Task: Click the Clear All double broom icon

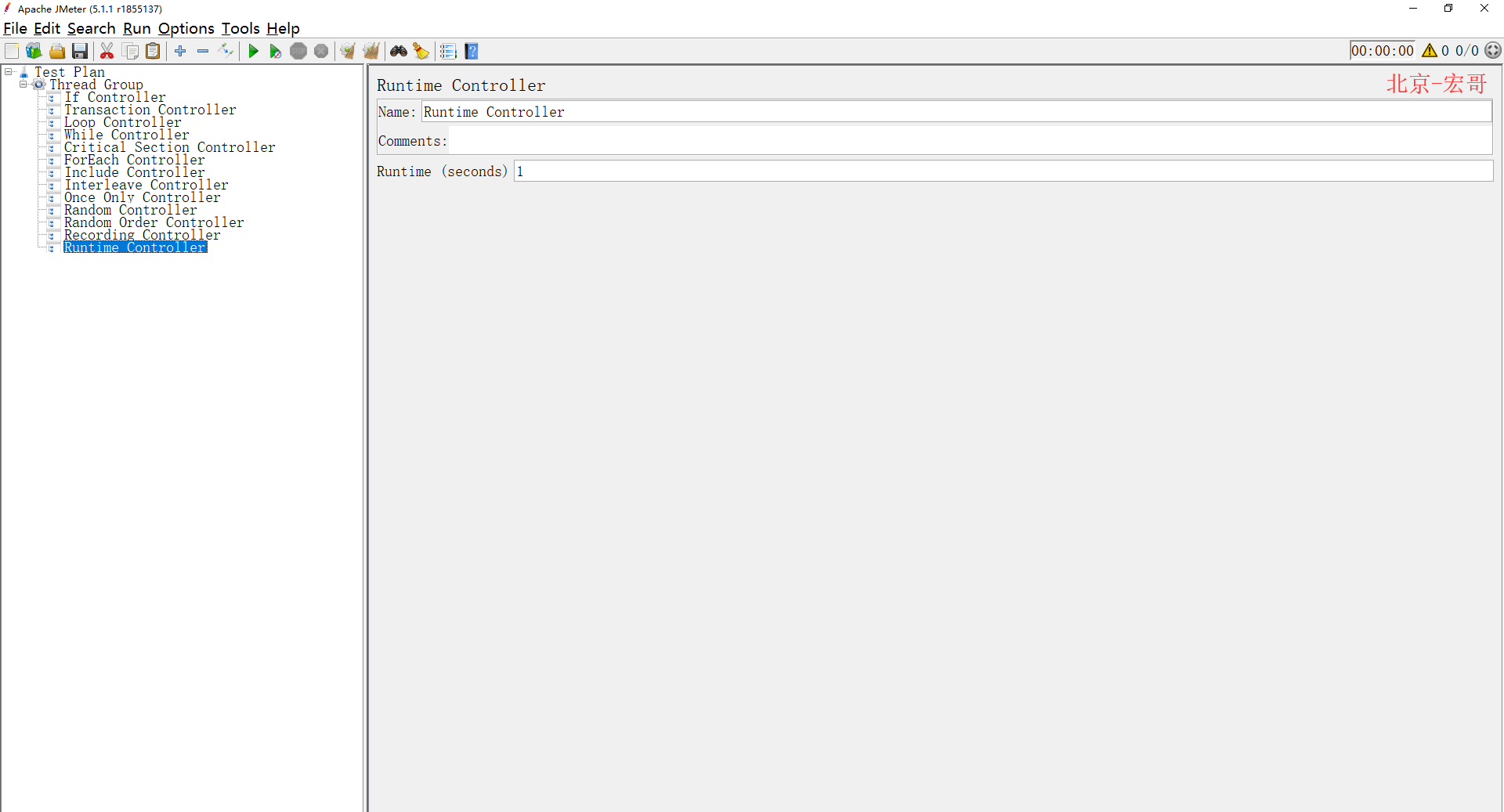Action: 371,51
